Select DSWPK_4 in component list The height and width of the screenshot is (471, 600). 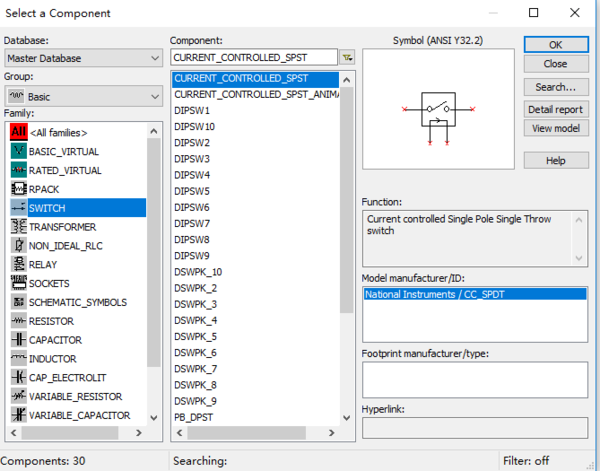pos(256,320)
